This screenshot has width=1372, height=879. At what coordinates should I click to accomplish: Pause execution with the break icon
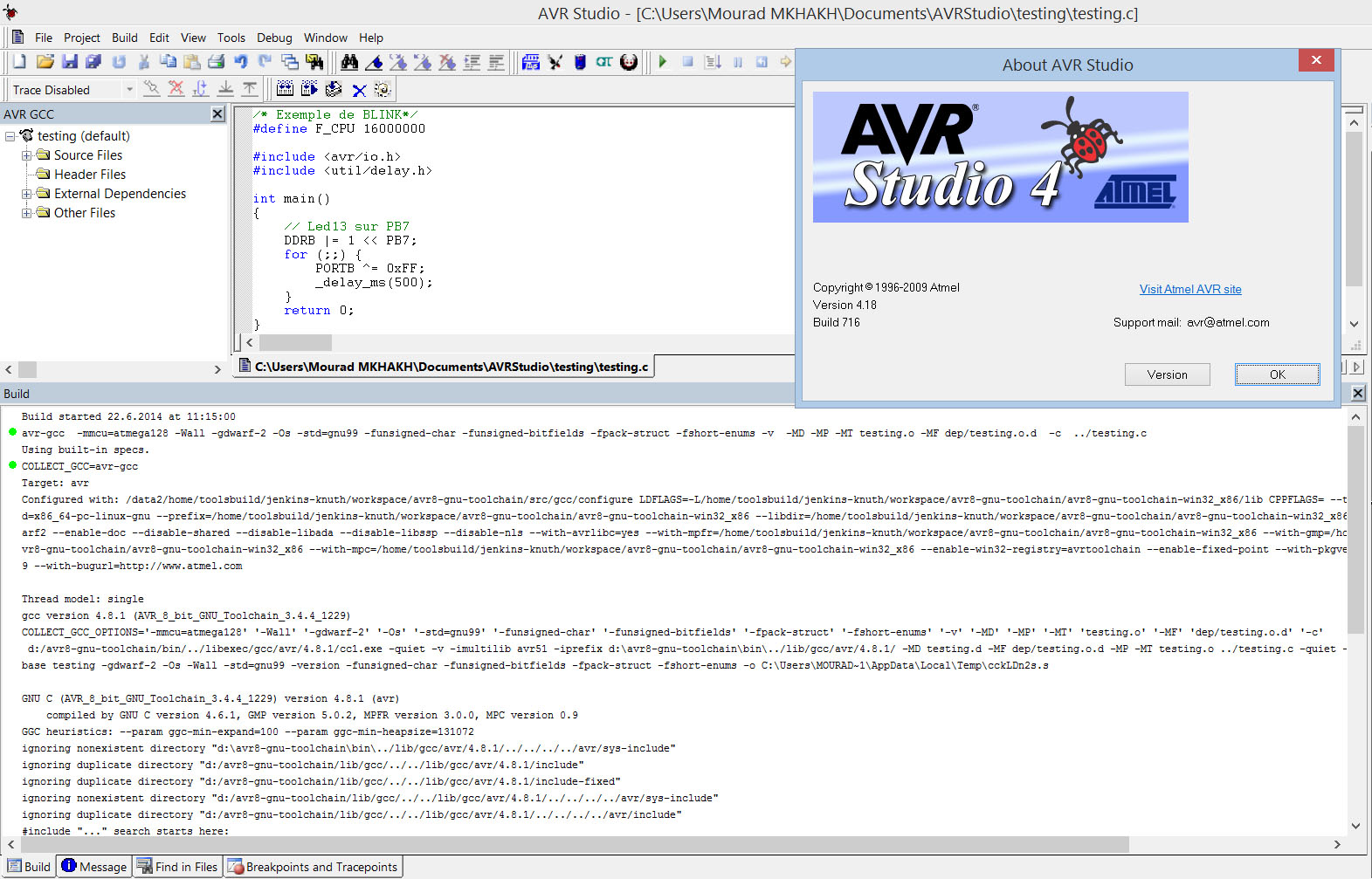coord(737,62)
